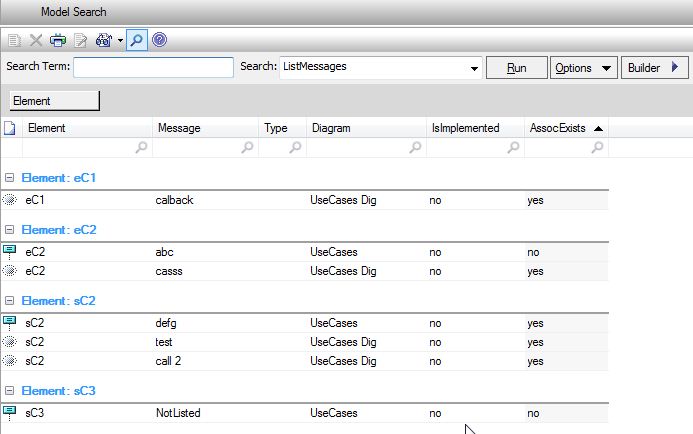This screenshot has height=434, width=693.
Task: Select the NotListed message cell
Action: click(178, 413)
